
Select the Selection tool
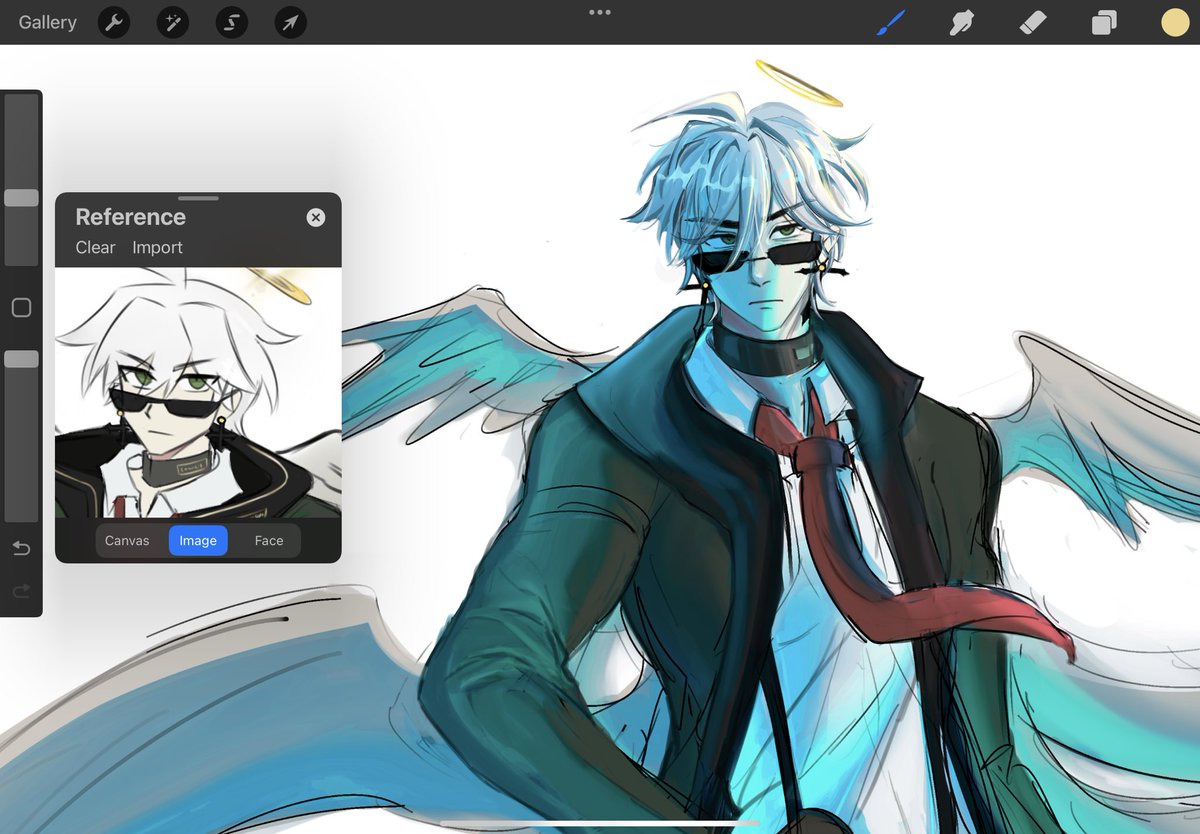click(x=231, y=22)
